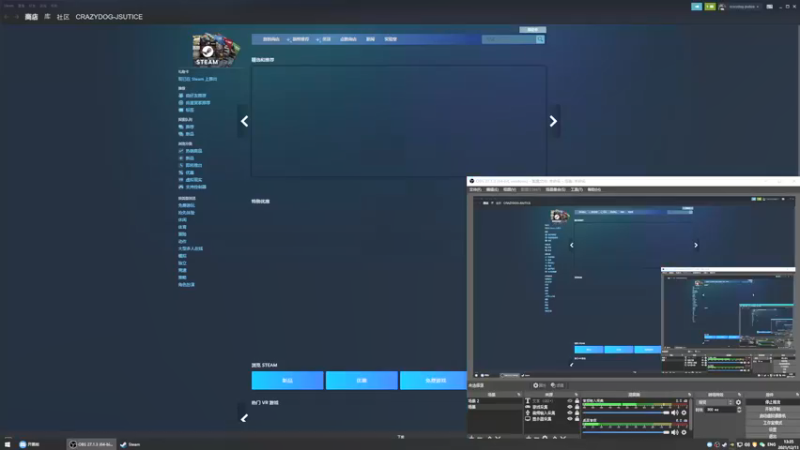
Task: Go back with Steam's back arrow
Action: pos(6,17)
